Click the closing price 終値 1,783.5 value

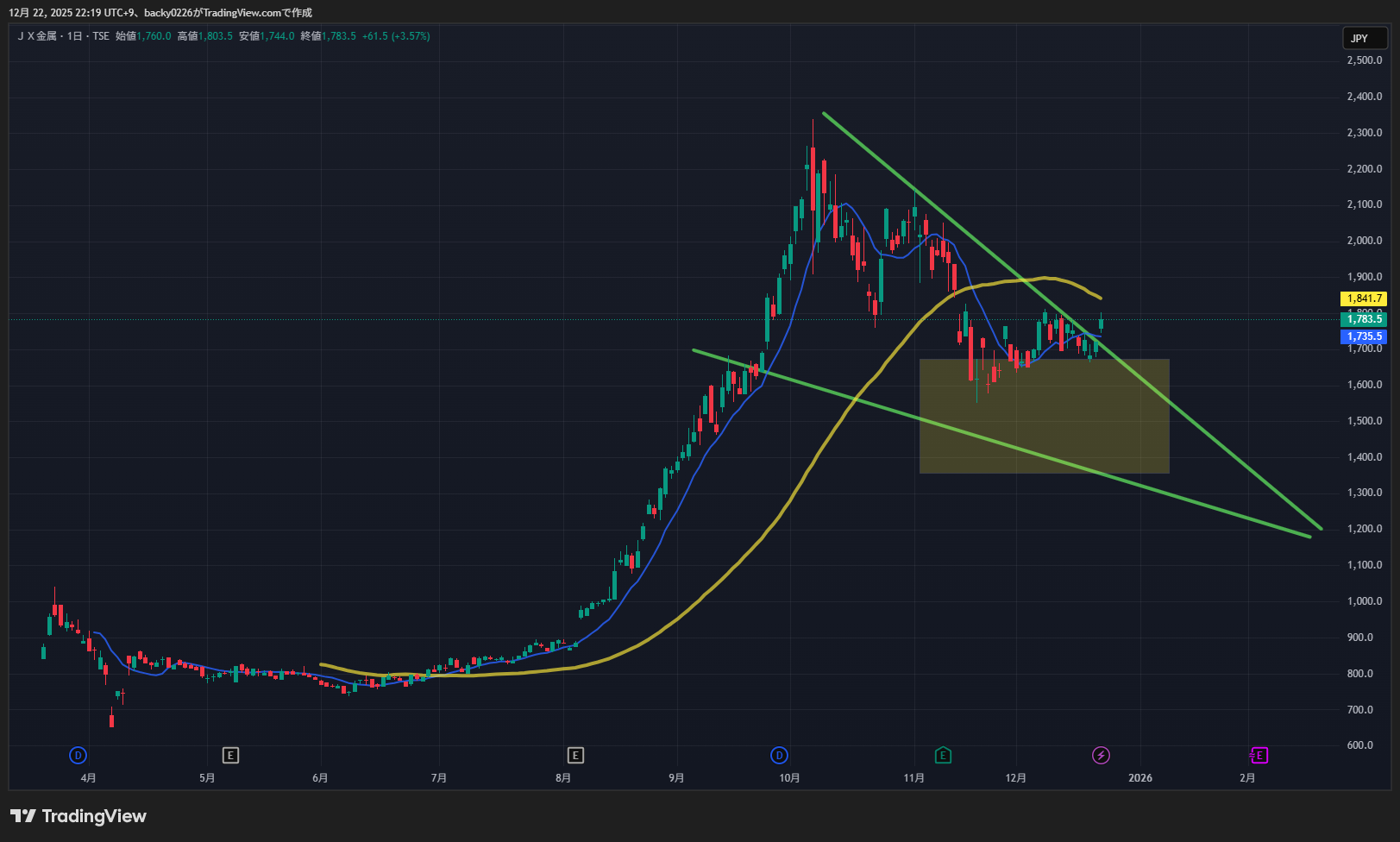[338, 36]
